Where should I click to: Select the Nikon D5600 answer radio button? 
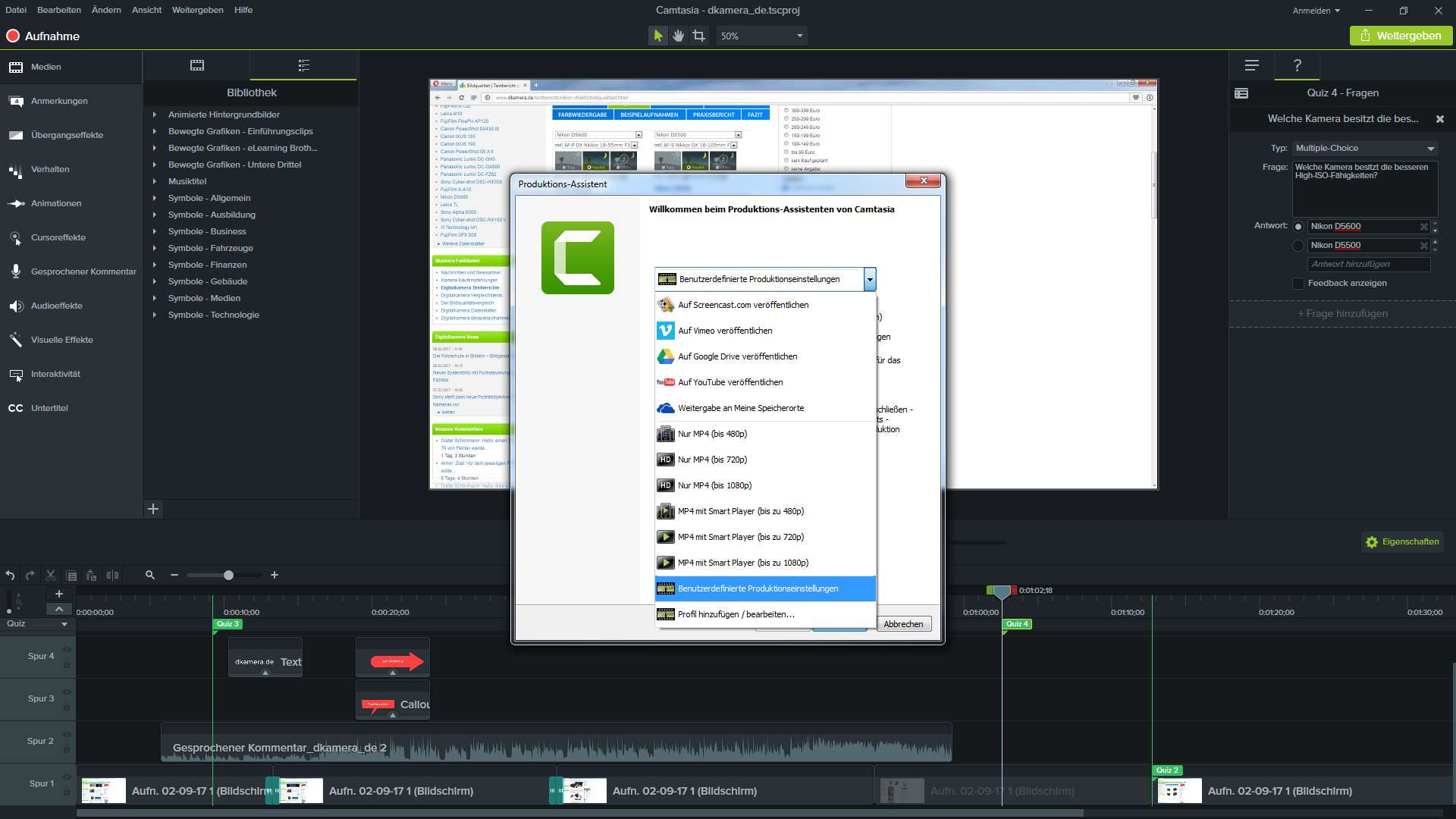pyautogui.click(x=1298, y=227)
